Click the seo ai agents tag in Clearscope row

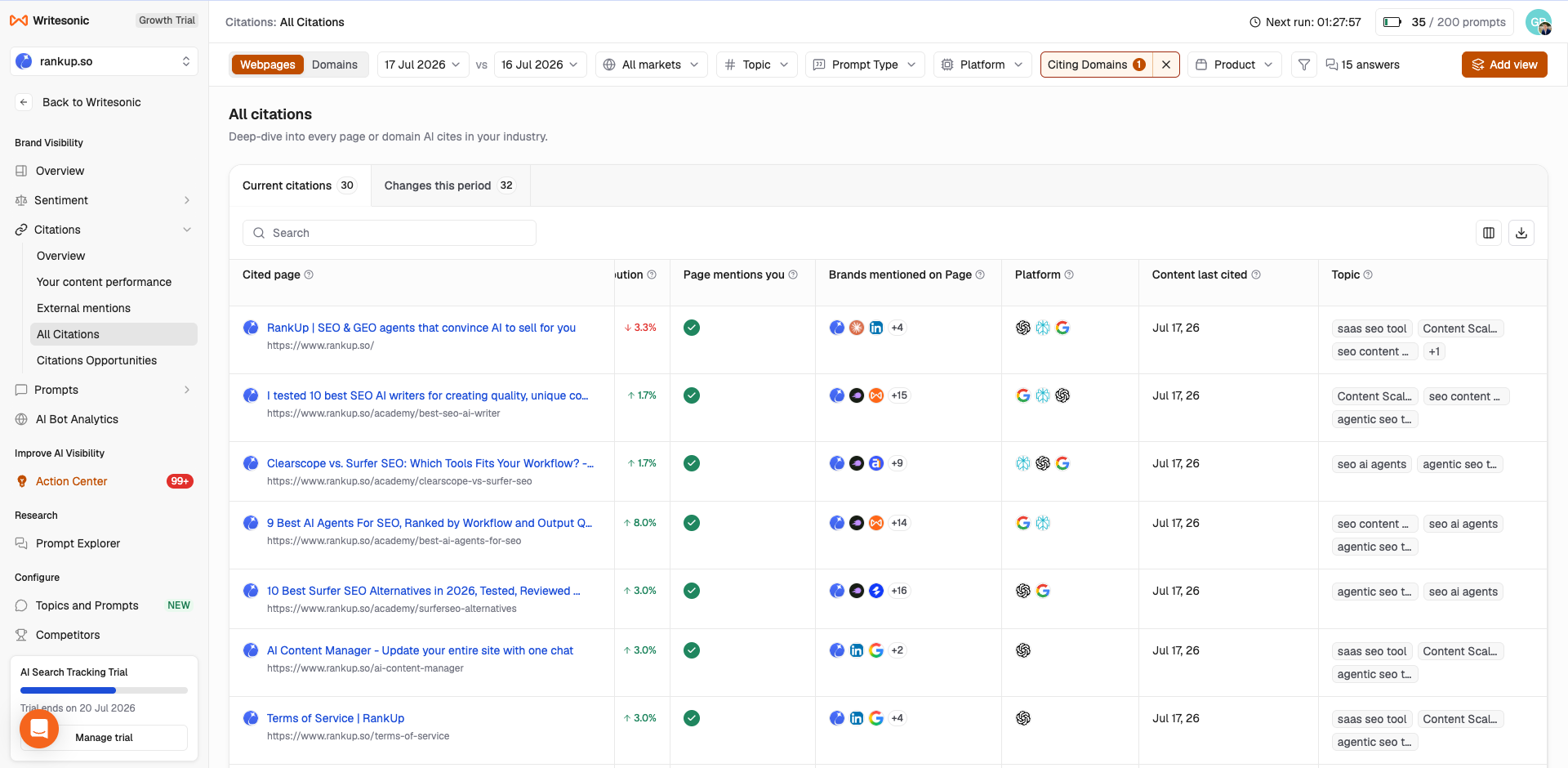[x=1371, y=464]
